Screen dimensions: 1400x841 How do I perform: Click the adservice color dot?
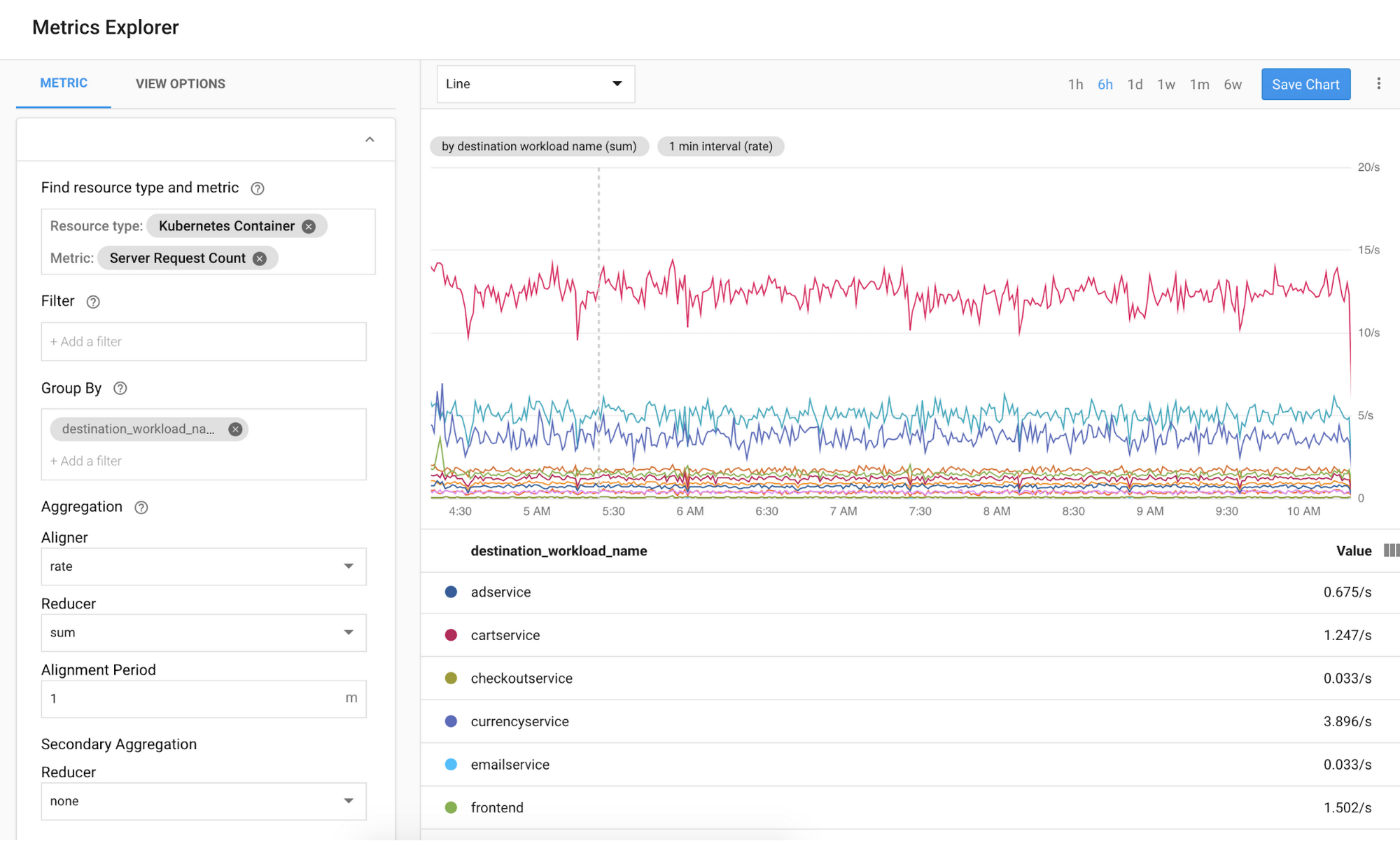tap(451, 592)
